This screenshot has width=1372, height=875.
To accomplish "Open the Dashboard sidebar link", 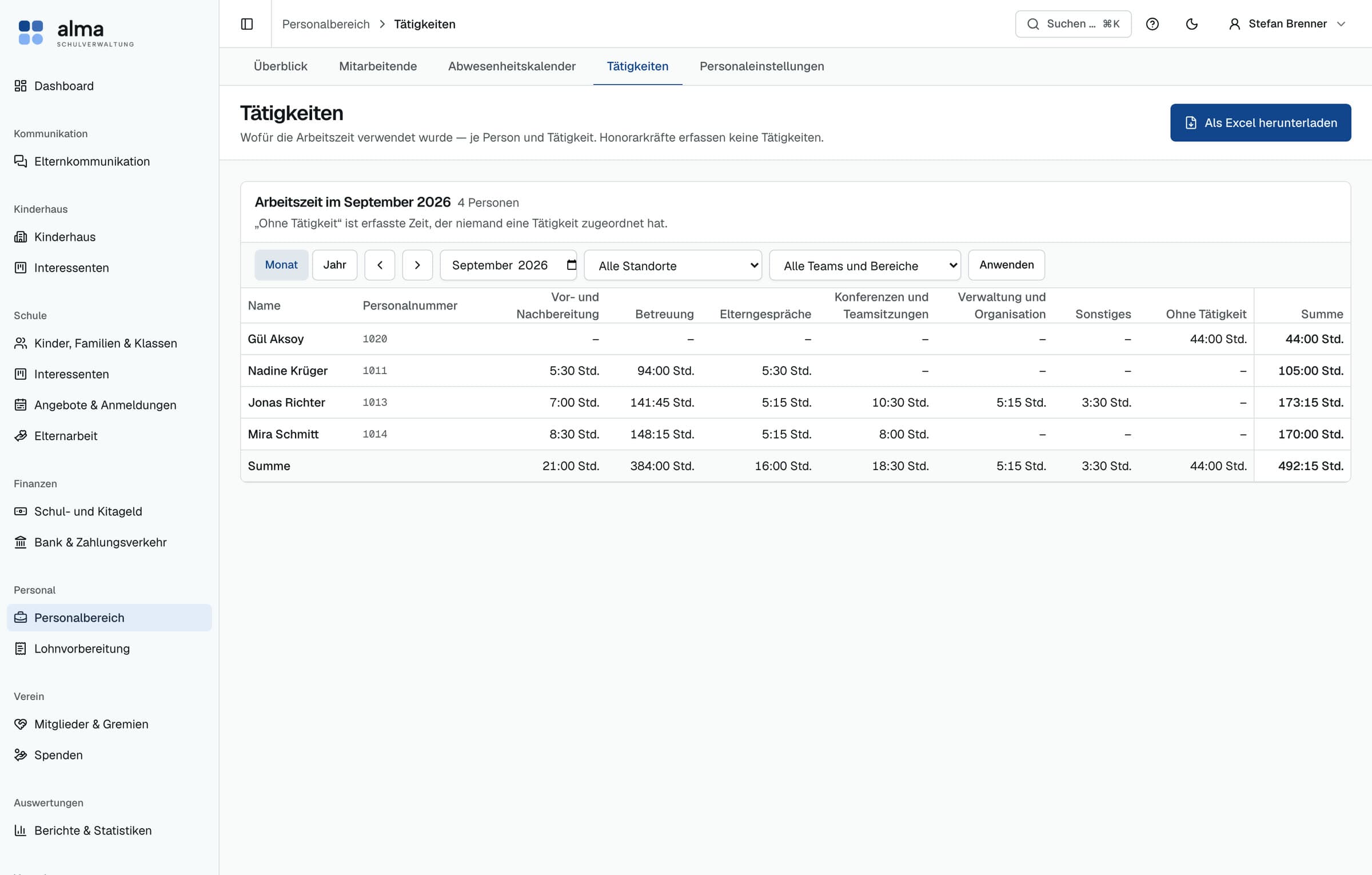I will (x=109, y=86).
